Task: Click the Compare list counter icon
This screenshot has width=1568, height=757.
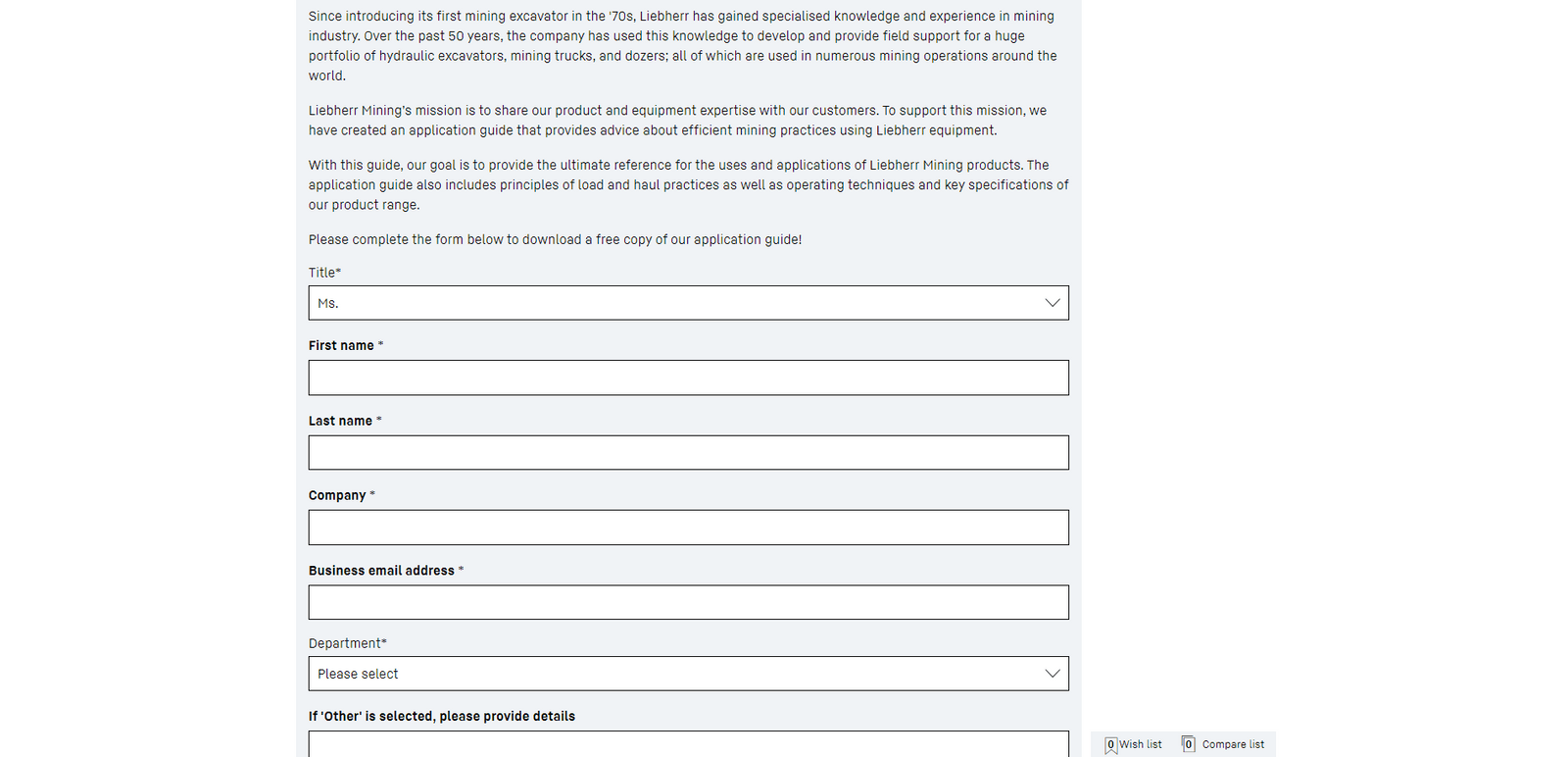Action: 1188,744
